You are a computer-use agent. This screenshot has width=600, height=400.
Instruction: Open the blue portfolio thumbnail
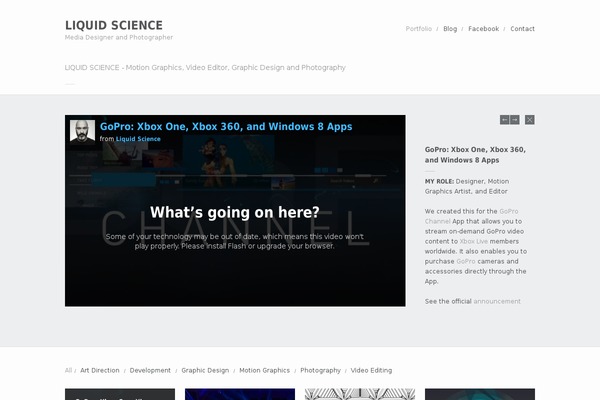[x=240, y=394]
